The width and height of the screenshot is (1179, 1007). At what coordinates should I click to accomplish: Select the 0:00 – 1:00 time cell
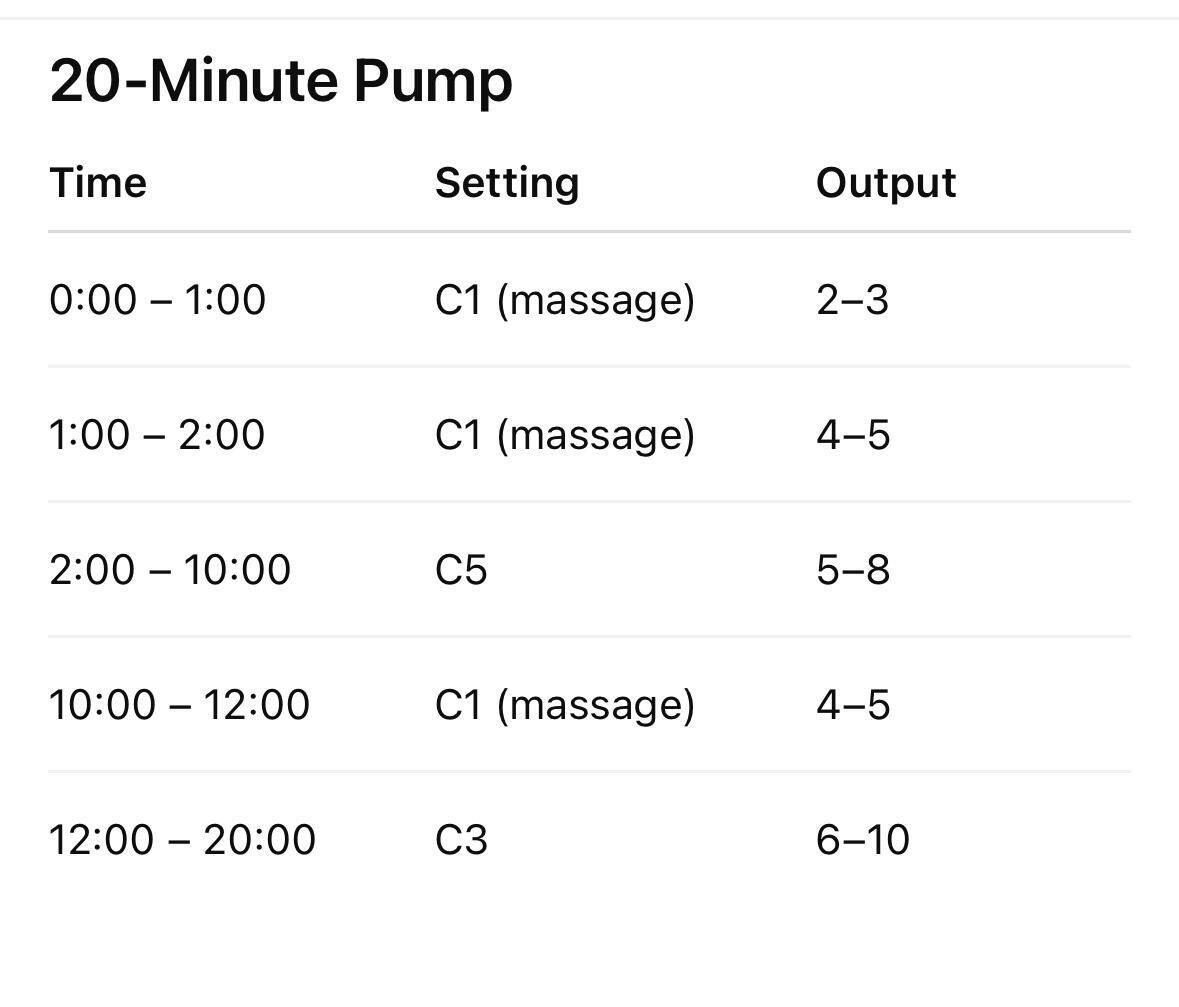157,300
